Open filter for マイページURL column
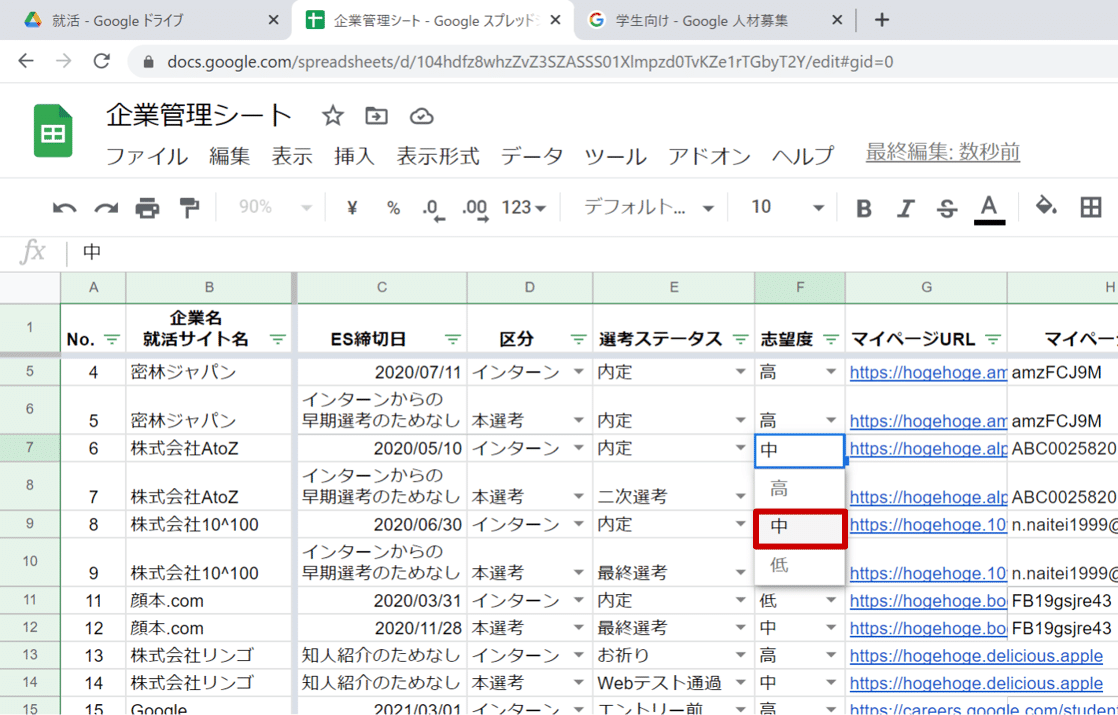 pos(993,339)
